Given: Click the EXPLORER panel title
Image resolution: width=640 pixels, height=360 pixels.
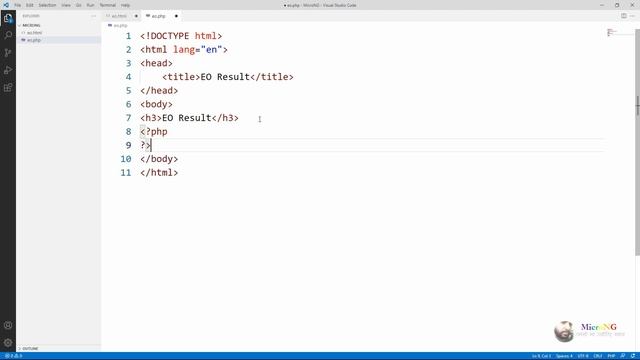Looking at the screenshot, I should 31,16.
